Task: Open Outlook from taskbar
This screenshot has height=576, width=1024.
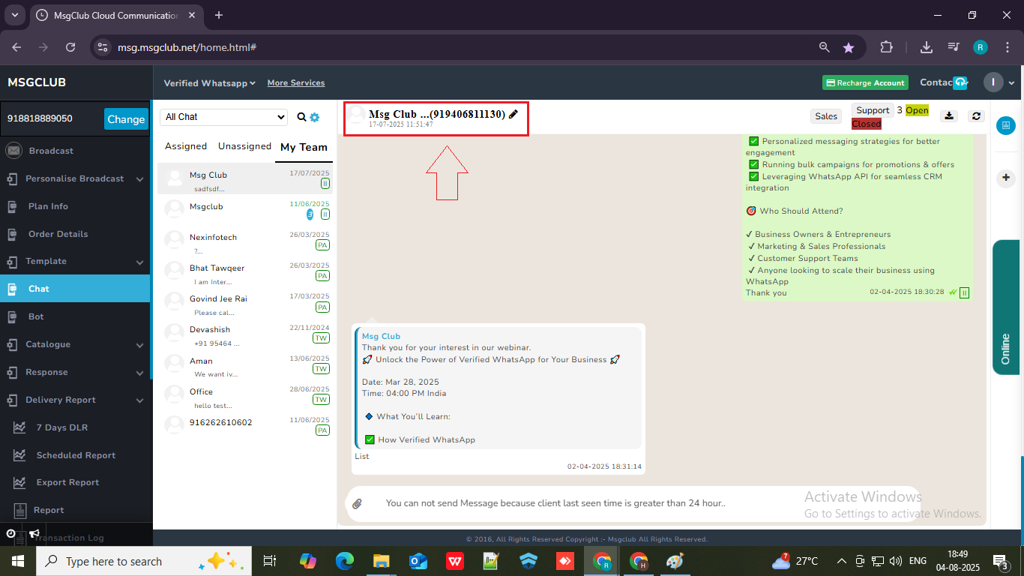Action: (x=418, y=561)
